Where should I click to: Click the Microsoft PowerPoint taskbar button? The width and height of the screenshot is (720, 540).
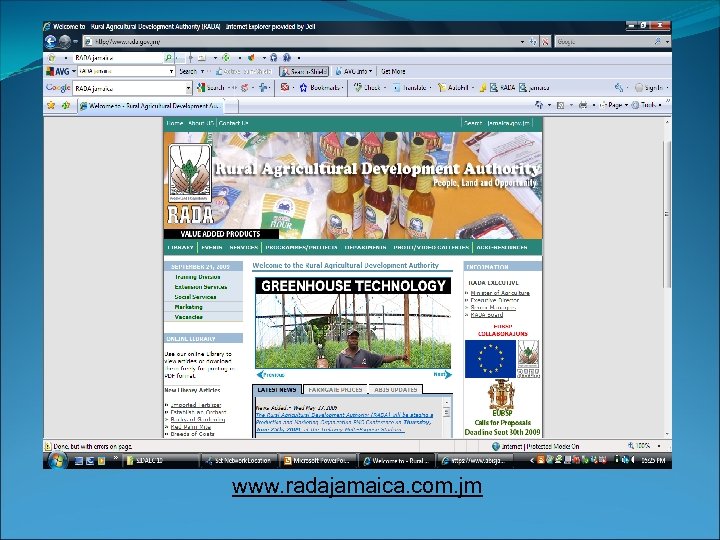point(319,461)
